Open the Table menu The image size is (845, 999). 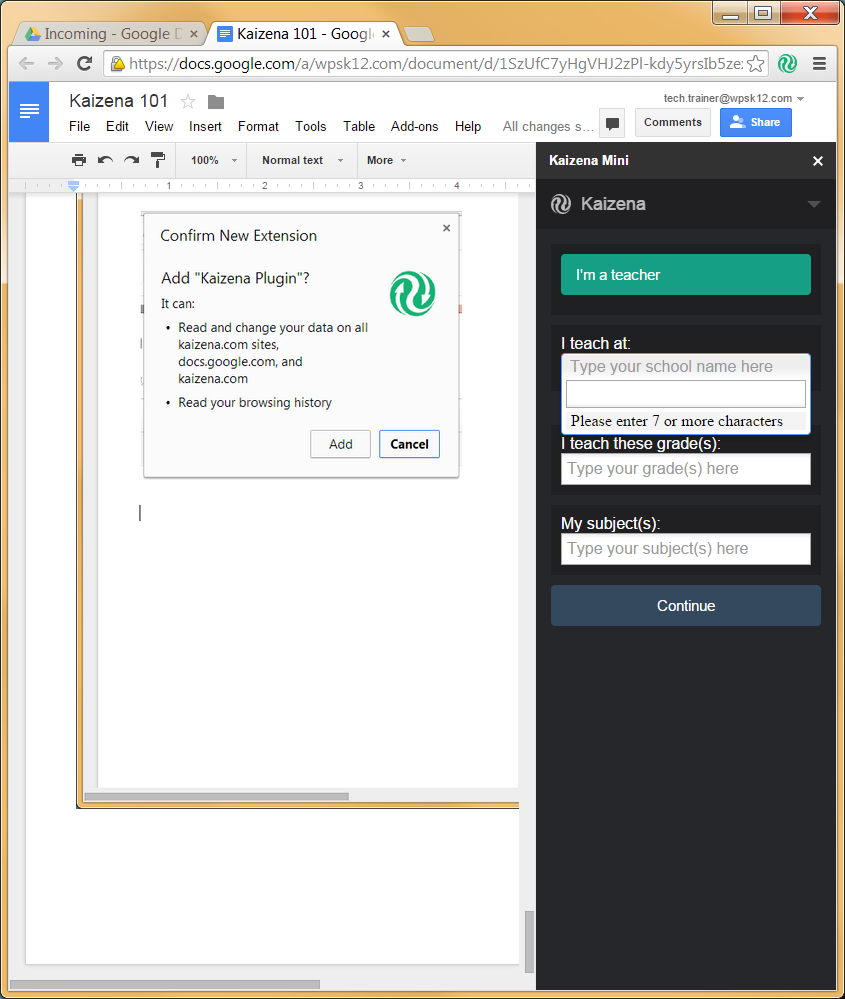tap(359, 127)
